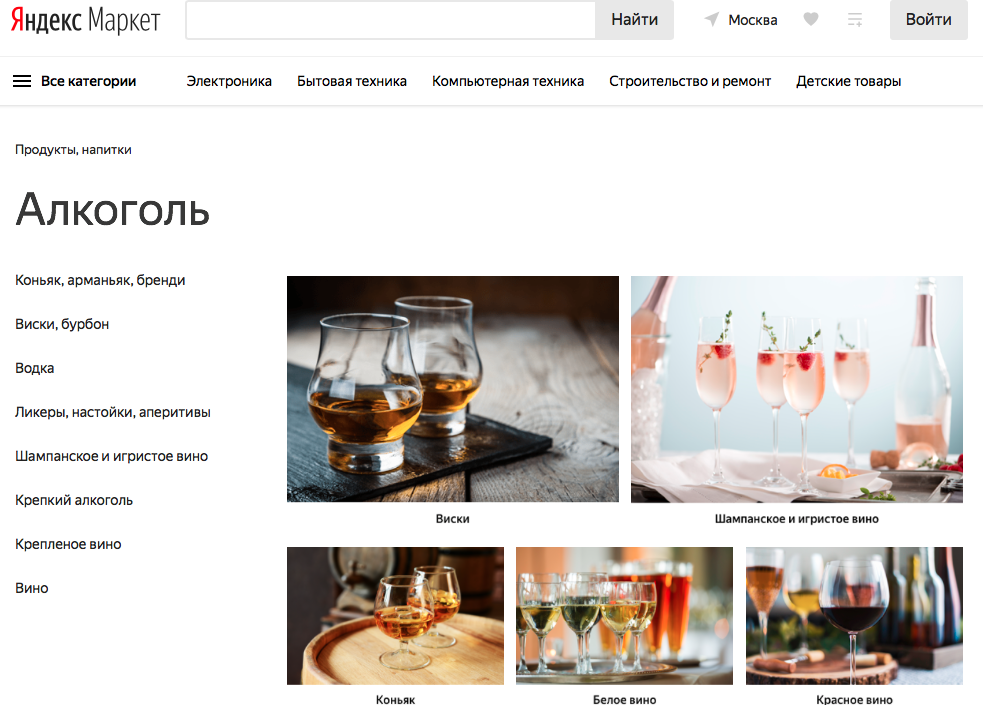
Task: Go to the Строительство и ремонт category
Action: coord(690,81)
